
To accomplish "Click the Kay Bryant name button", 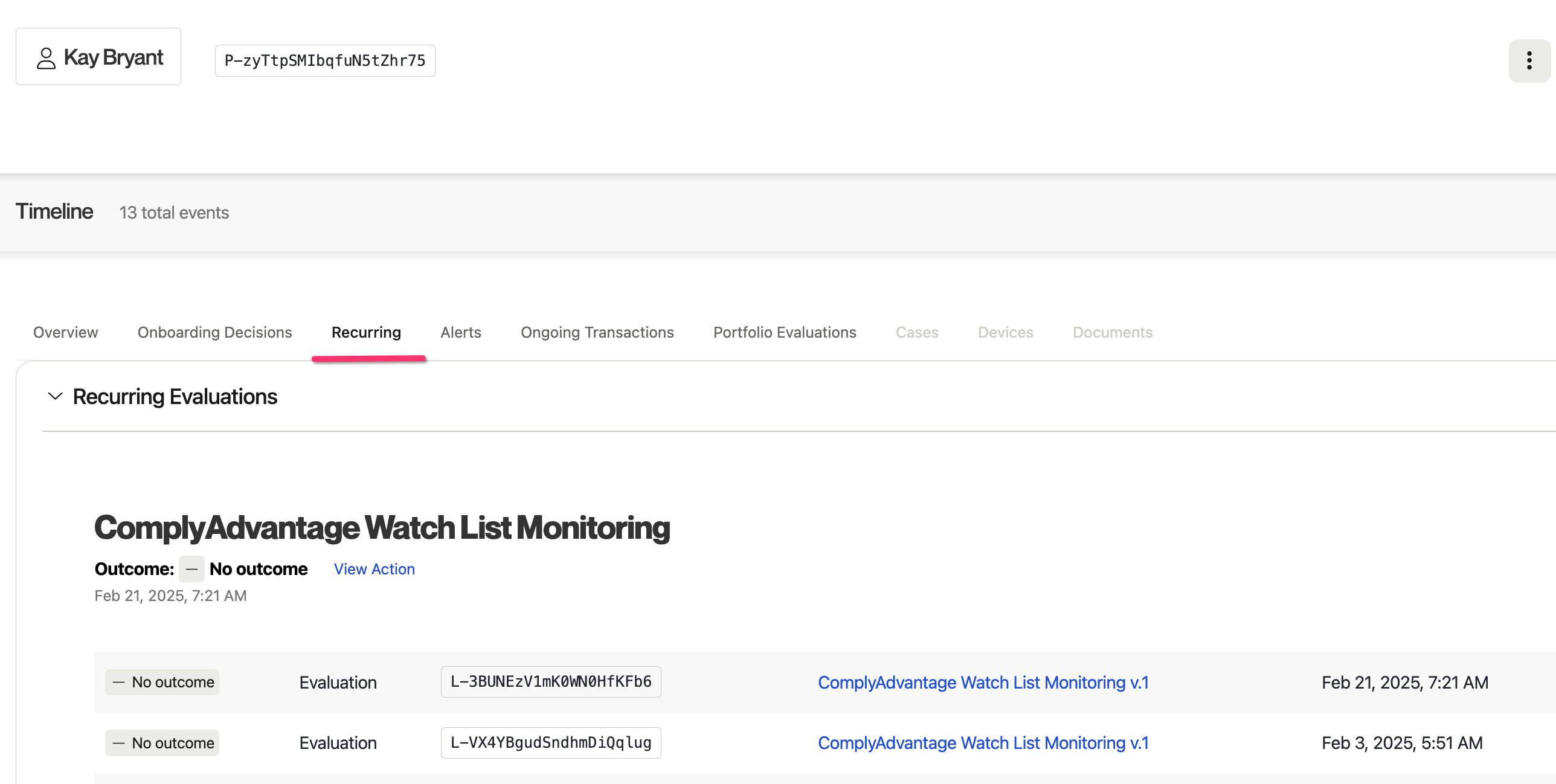I will [112, 57].
